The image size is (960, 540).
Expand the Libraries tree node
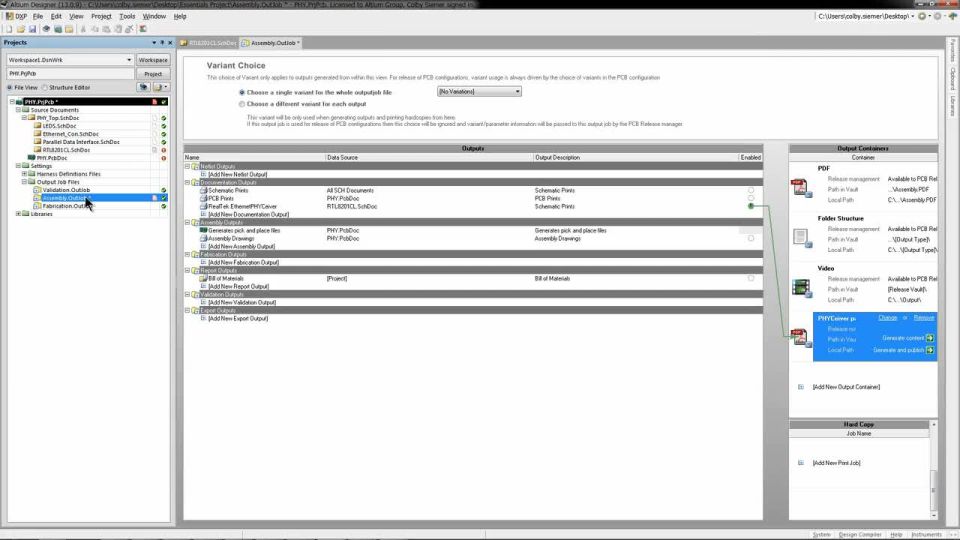[x=18, y=214]
